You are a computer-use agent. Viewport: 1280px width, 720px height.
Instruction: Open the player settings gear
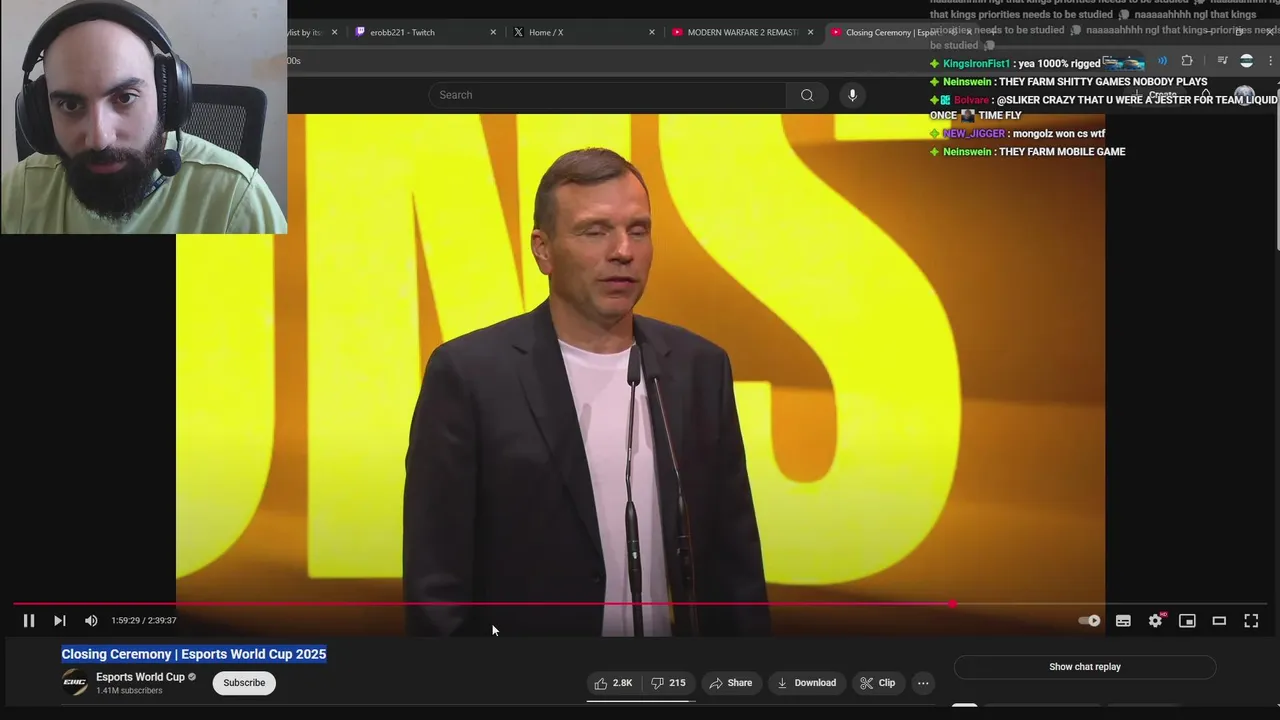pyautogui.click(x=1155, y=621)
